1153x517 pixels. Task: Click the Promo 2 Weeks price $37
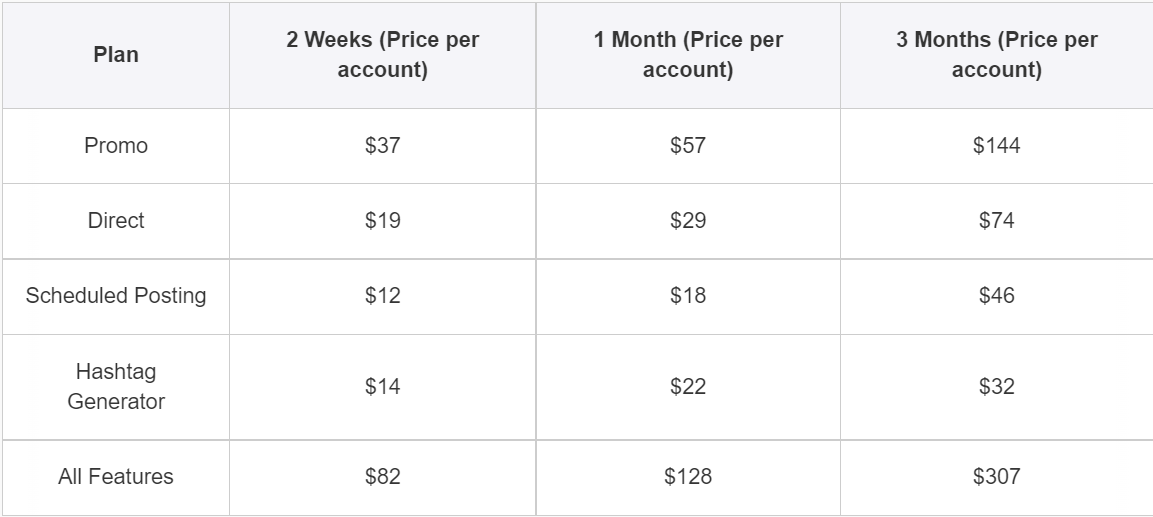[x=383, y=146]
